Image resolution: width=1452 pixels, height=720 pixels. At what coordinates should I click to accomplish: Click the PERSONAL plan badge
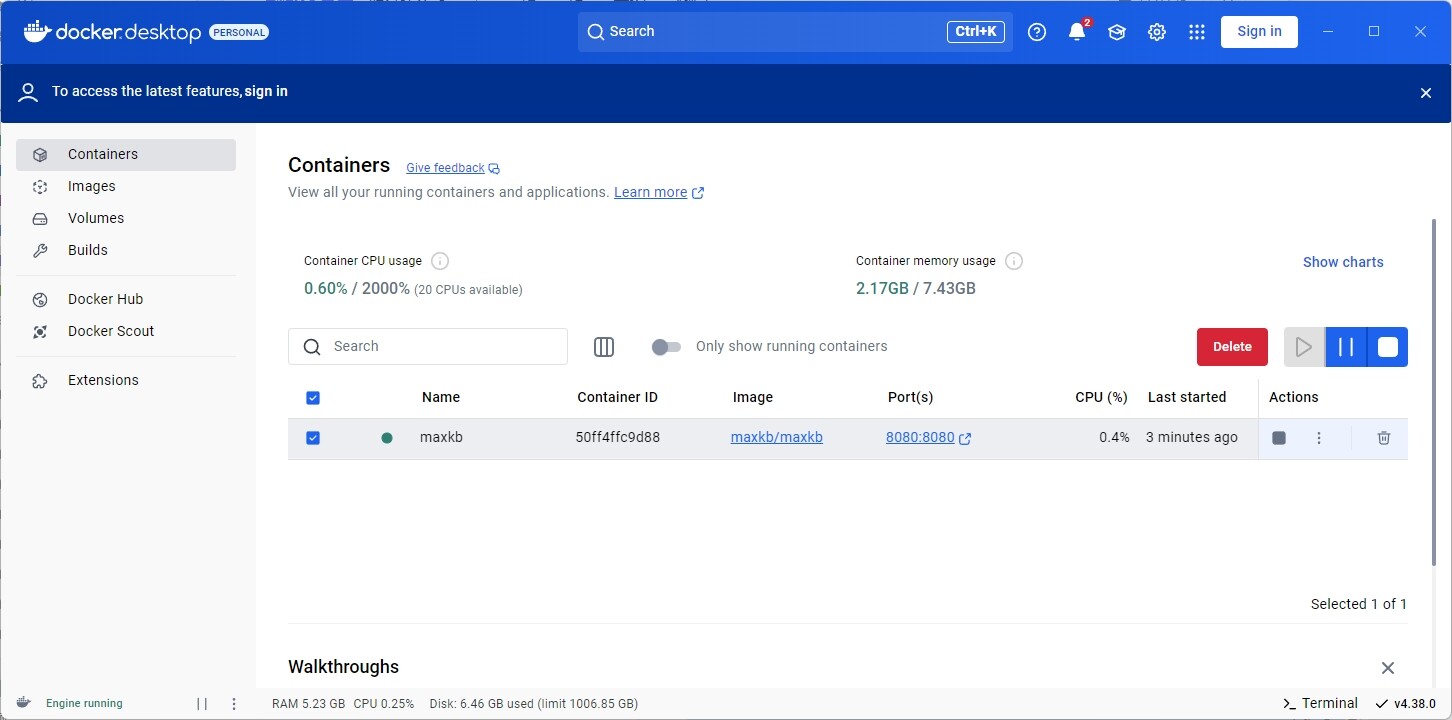tap(239, 32)
